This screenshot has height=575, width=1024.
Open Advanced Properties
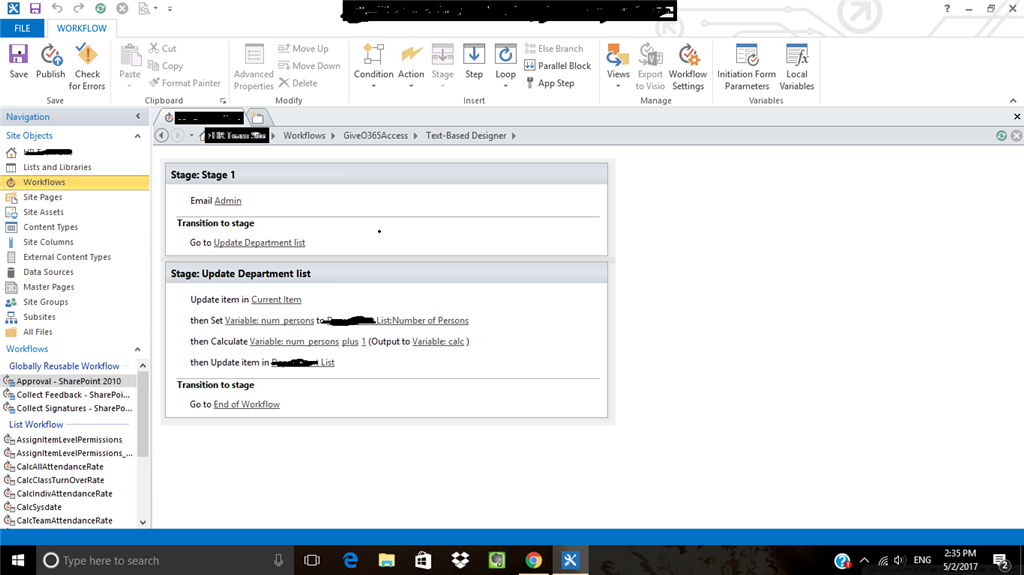coord(253,67)
